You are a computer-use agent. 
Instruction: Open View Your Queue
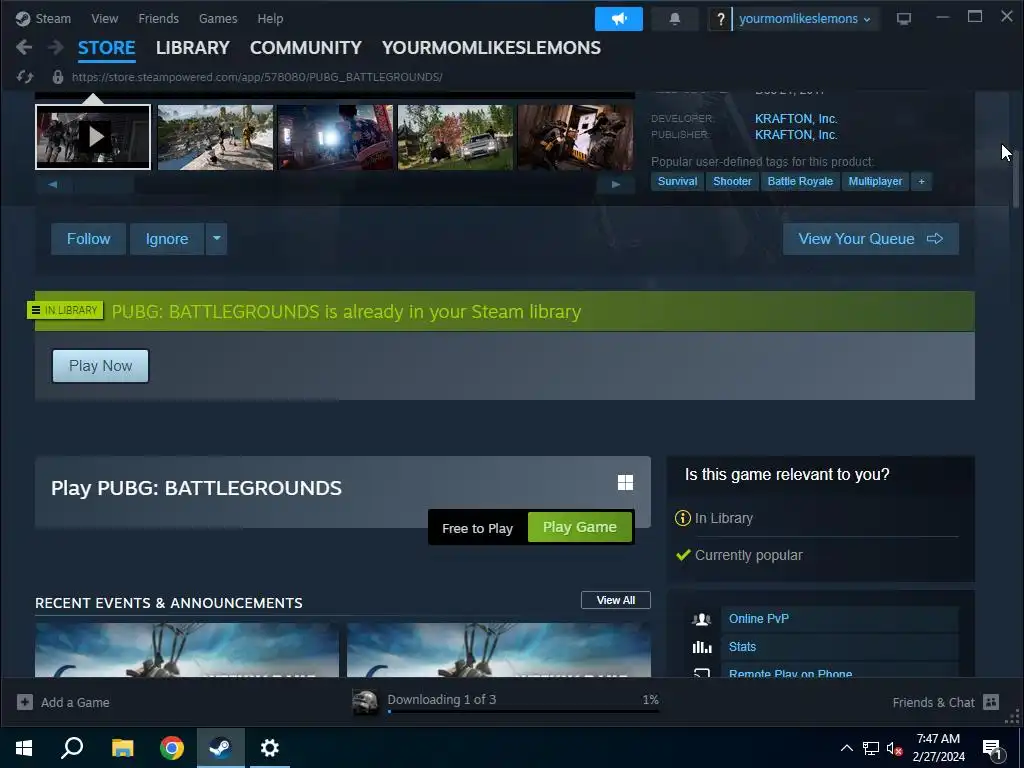click(871, 239)
